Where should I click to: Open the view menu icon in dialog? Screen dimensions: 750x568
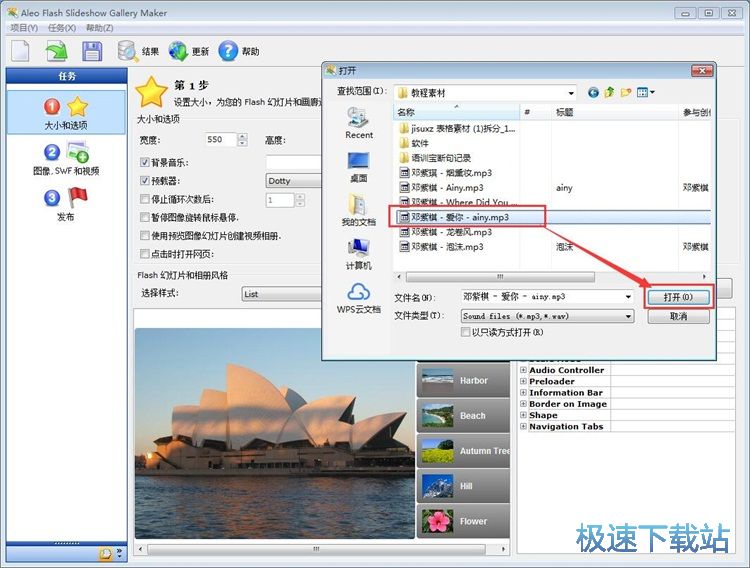[645, 92]
